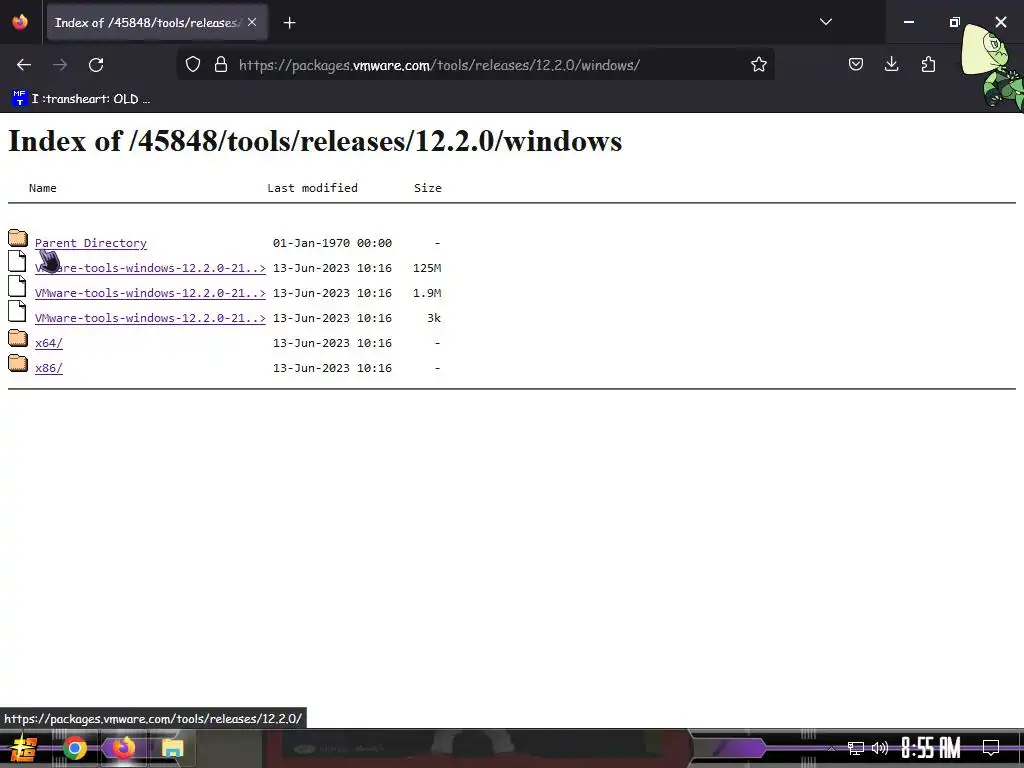1024x768 pixels.
Task: Click the file icon beside 3k entry
Action: click(17, 311)
